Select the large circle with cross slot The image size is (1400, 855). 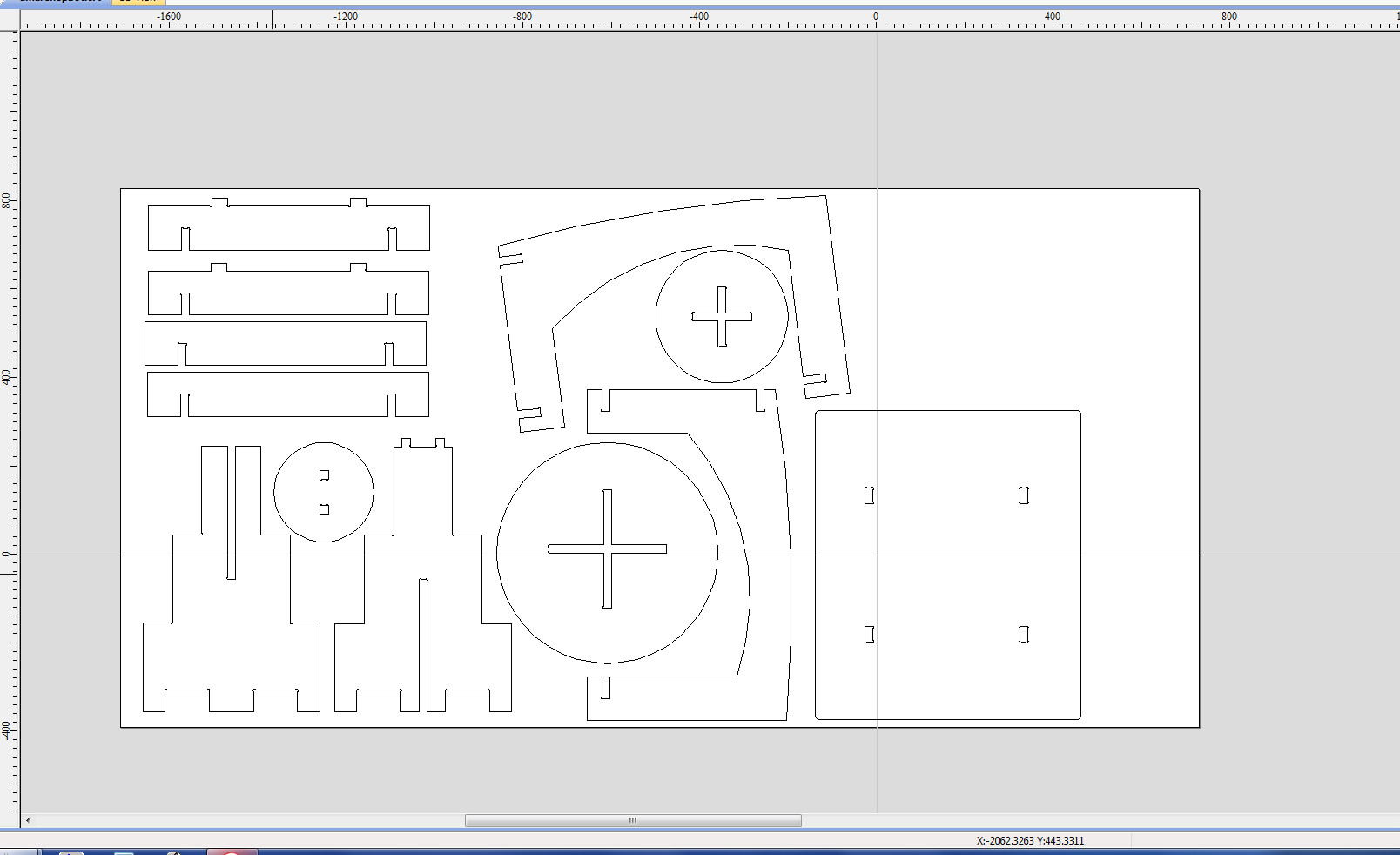click(x=607, y=553)
